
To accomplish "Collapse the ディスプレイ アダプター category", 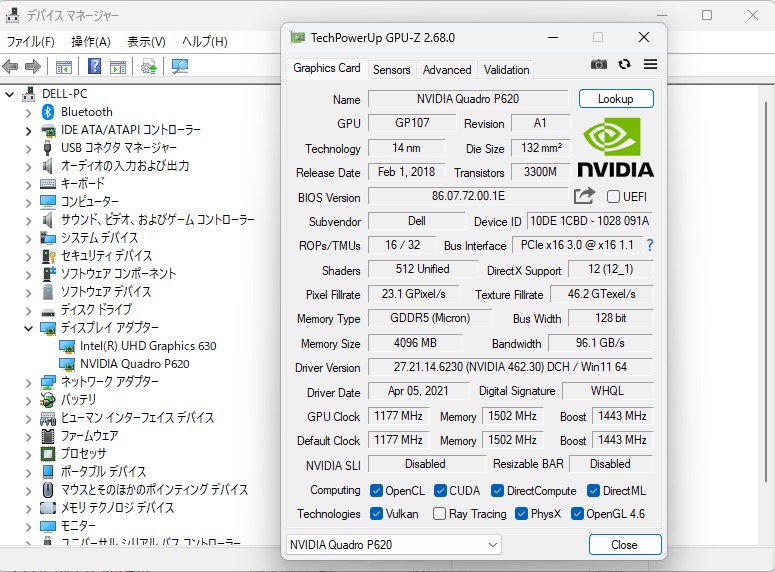I will [x=28, y=328].
